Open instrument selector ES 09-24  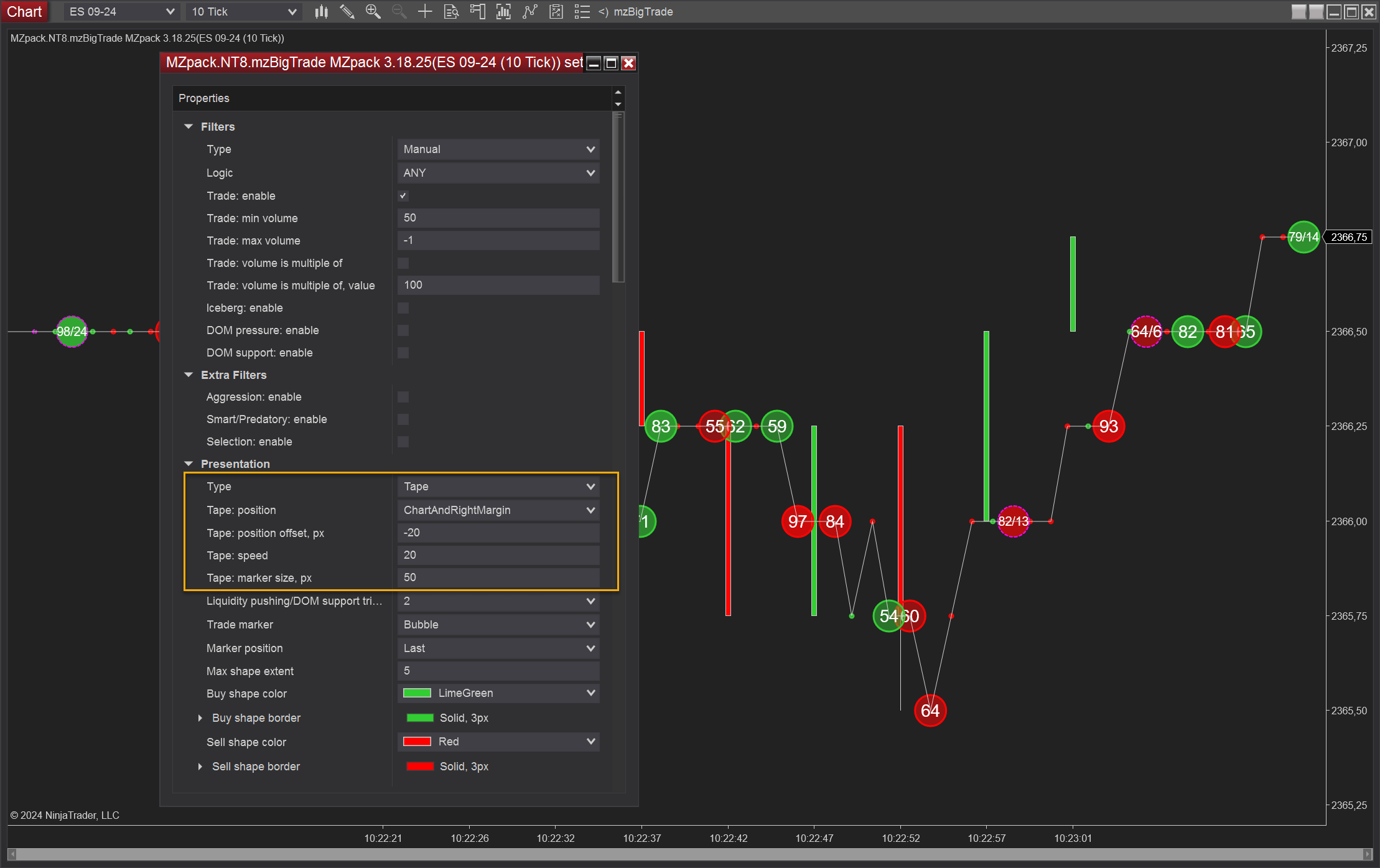[121, 12]
